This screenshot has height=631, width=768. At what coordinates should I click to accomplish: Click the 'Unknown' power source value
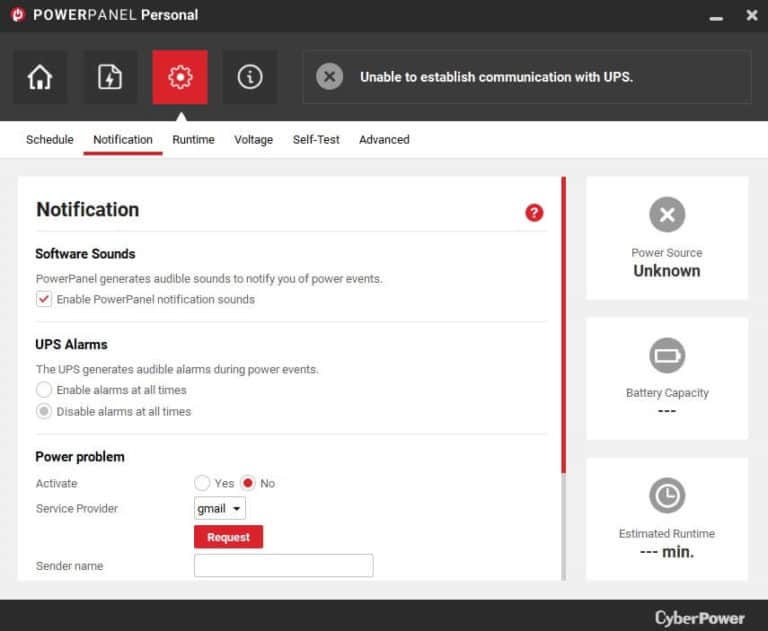(x=667, y=271)
